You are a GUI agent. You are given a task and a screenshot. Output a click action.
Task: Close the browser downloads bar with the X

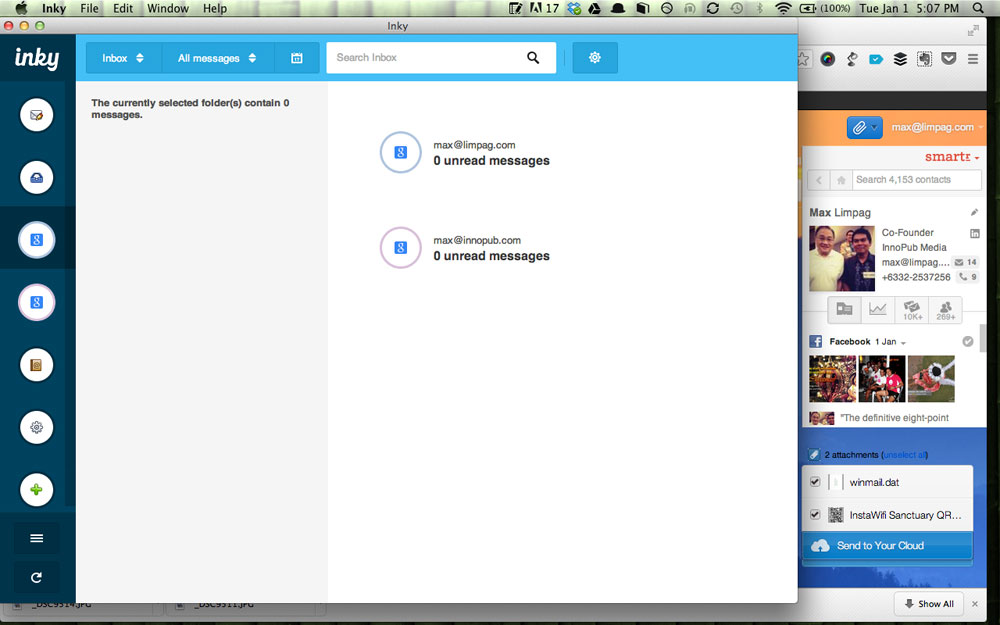click(x=974, y=604)
